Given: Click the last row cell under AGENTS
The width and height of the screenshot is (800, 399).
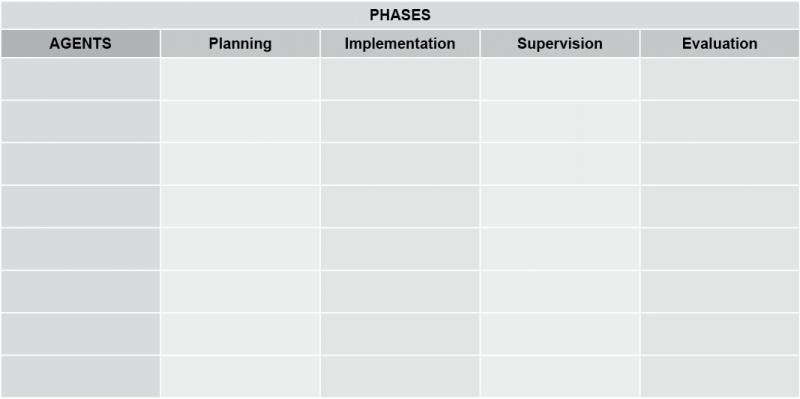Looking at the screenshot, I should 81,377.
